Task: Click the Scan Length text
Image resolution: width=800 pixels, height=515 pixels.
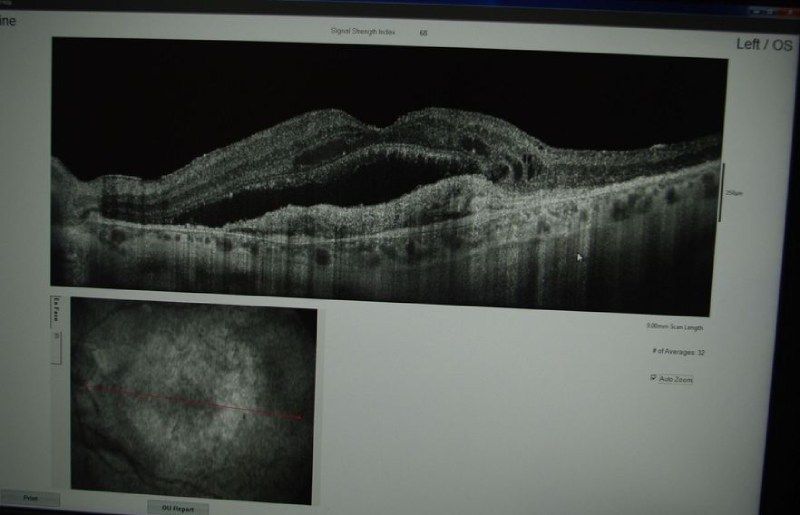Action: pyautogui.click(x=675, y=327)
